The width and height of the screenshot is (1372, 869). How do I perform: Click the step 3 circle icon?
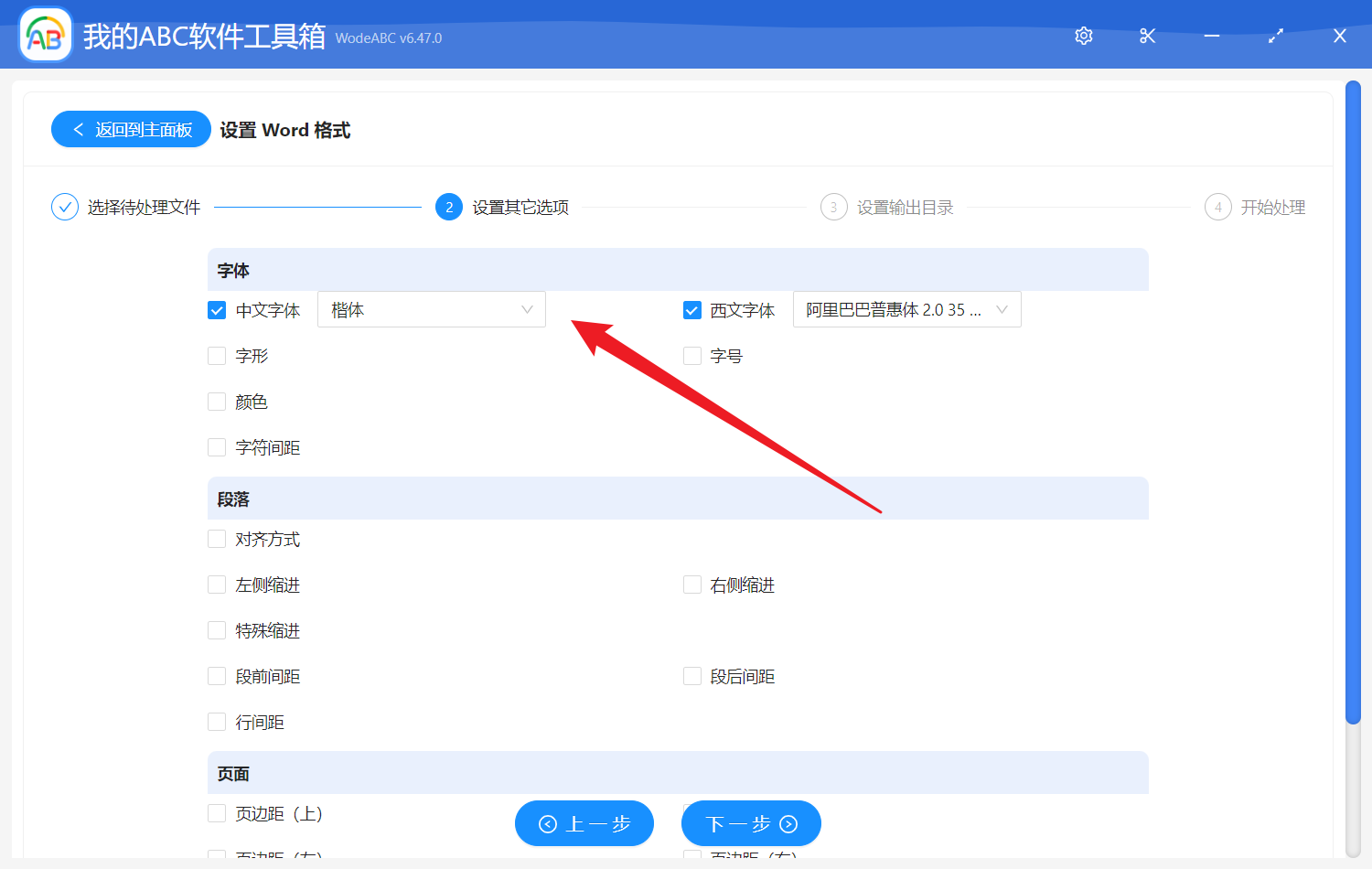[x=833, y=207]
